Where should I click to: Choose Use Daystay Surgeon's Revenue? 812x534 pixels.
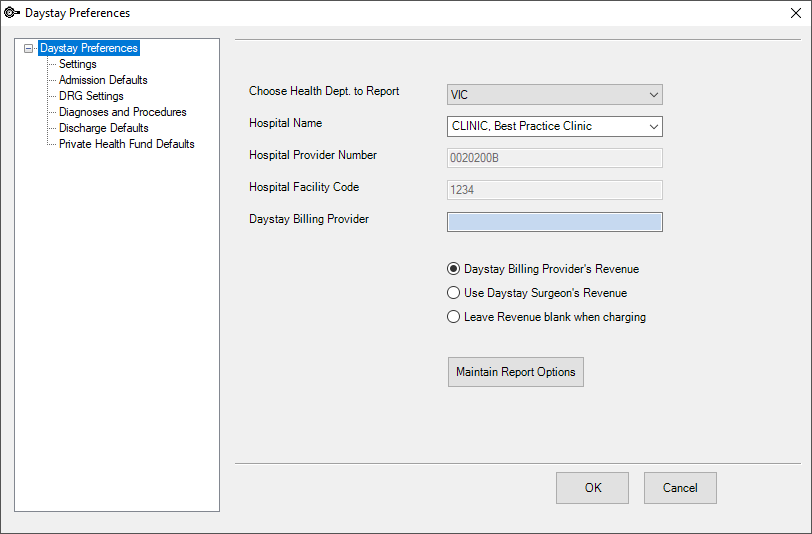point(537,293)
